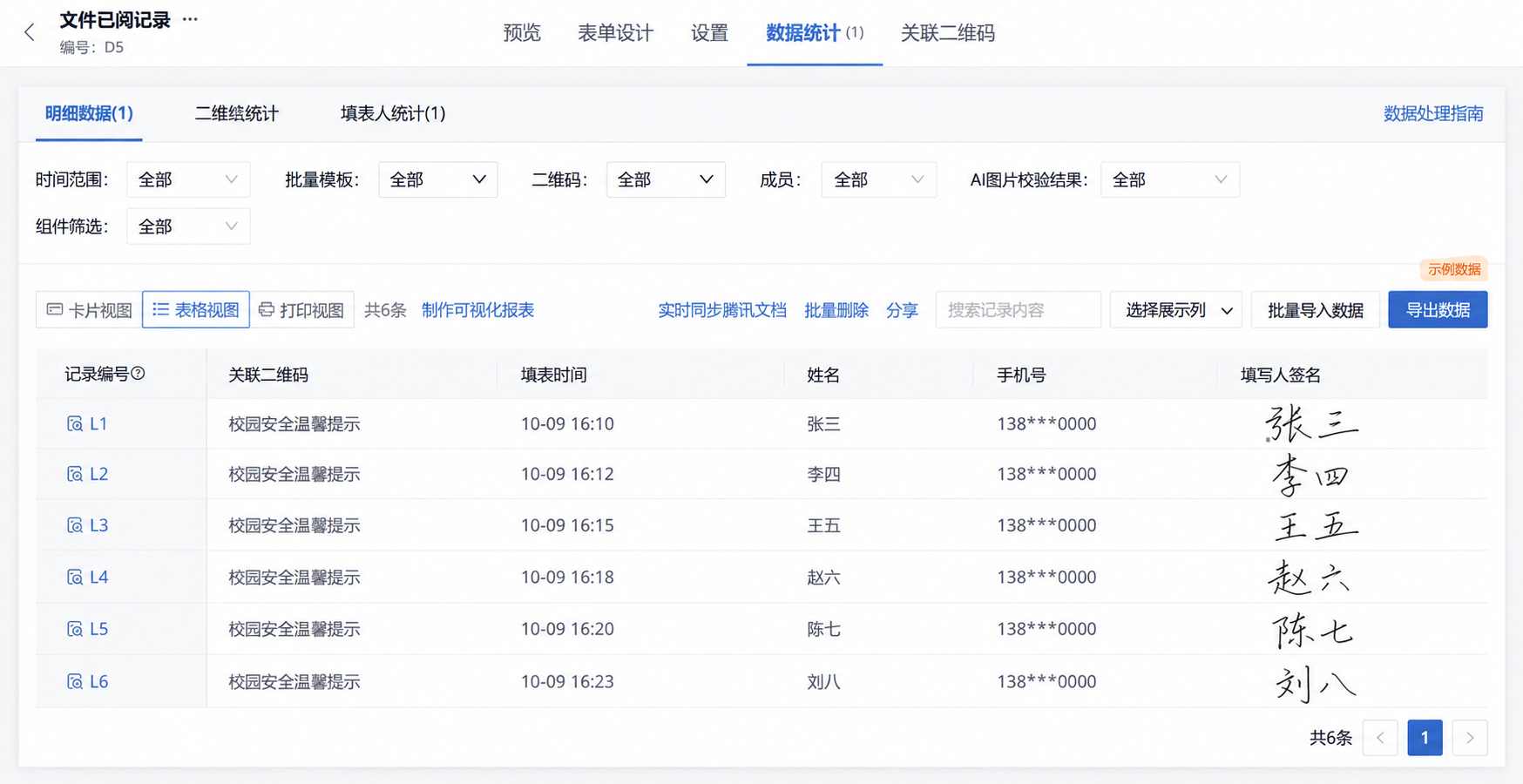This screenshot has width=1523, height=784.
Task: Open the 张三 signature image
Action: click(1311, 423)
